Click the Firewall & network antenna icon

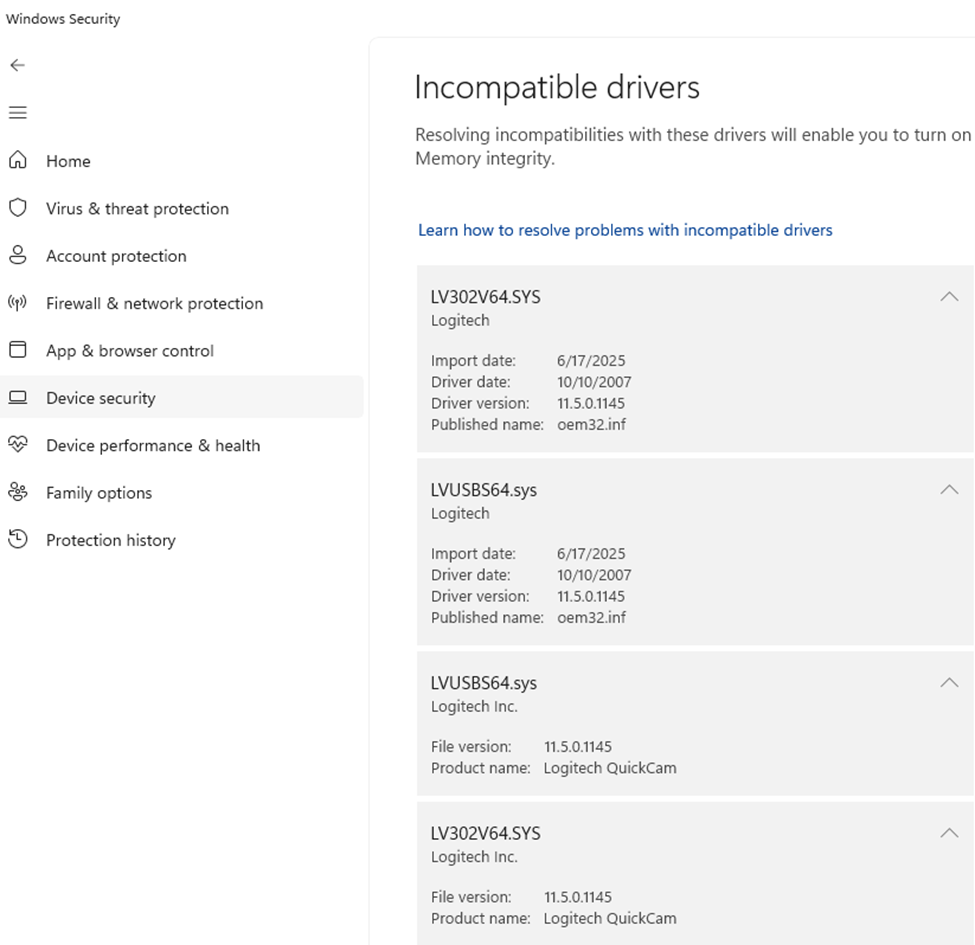point(17,303)
